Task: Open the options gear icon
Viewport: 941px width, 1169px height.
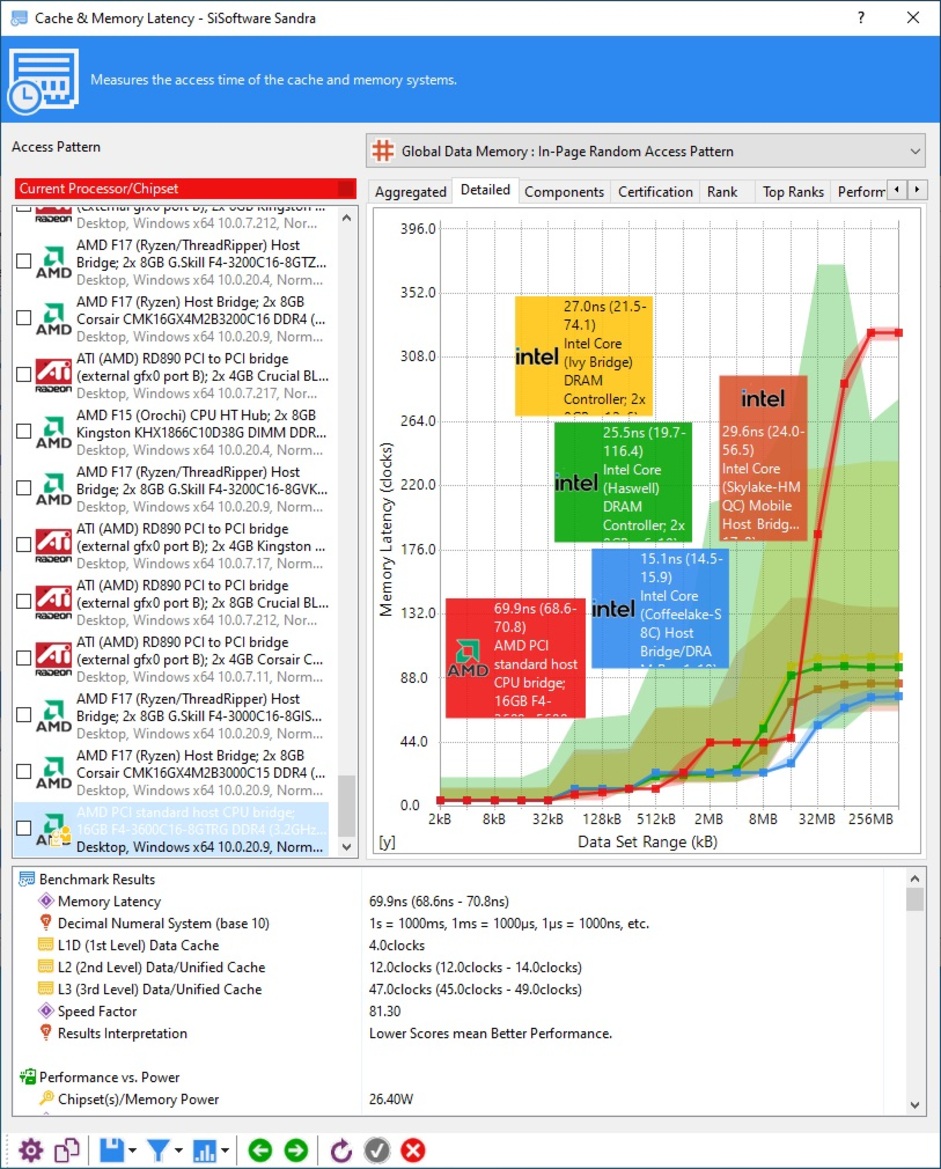Action: pos(31,1150)
